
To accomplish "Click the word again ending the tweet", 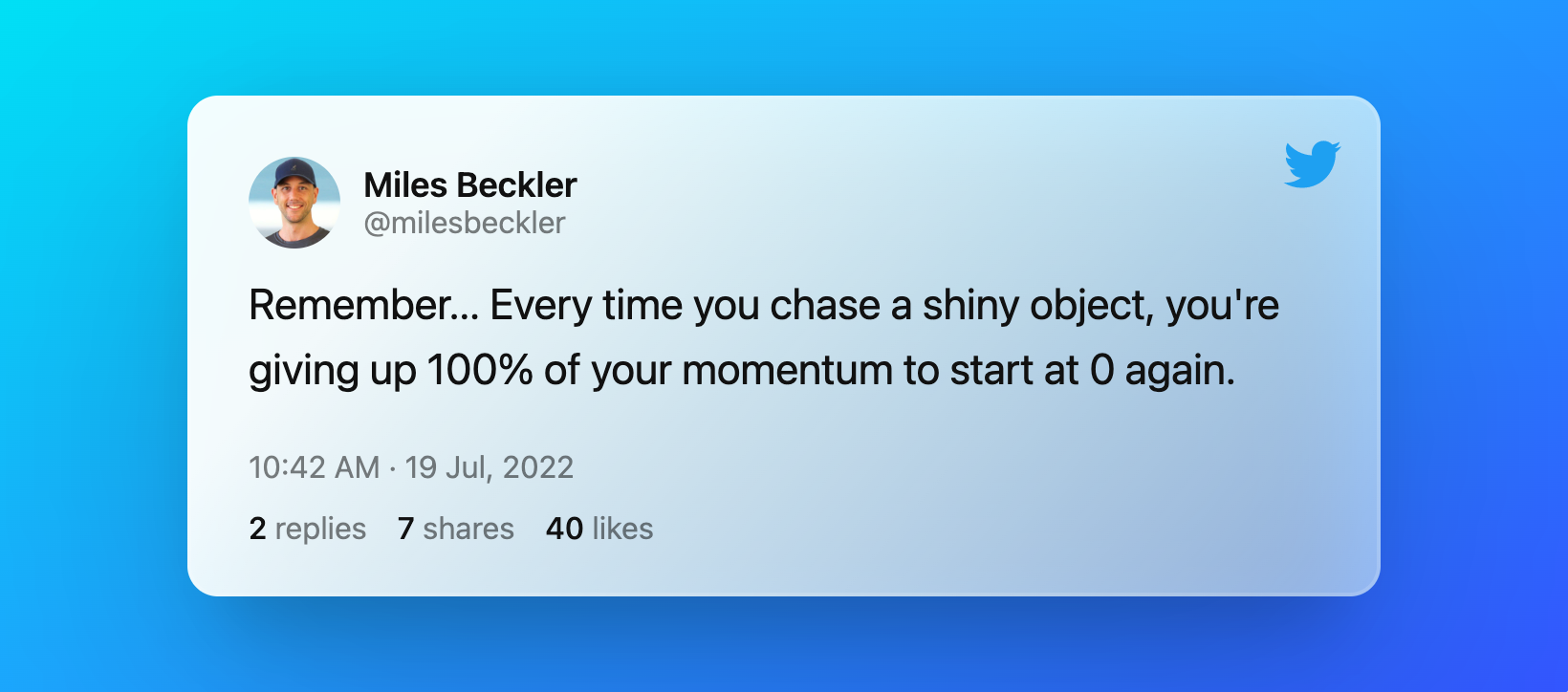I will (1180, 372).
